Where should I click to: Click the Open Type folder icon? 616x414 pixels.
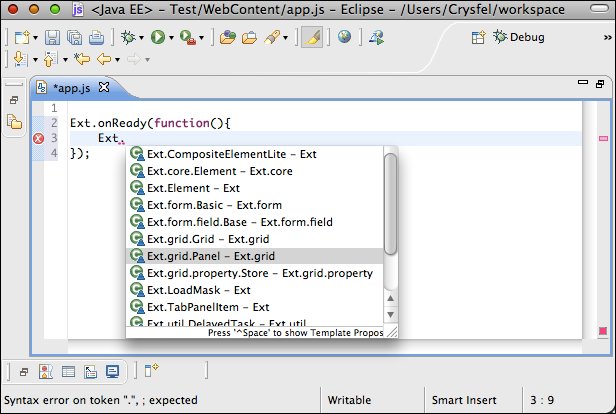click(227, 38)
